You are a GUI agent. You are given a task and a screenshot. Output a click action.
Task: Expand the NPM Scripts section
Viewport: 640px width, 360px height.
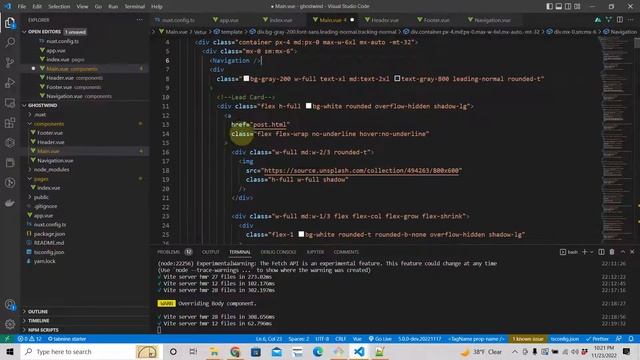click(43, 330)
